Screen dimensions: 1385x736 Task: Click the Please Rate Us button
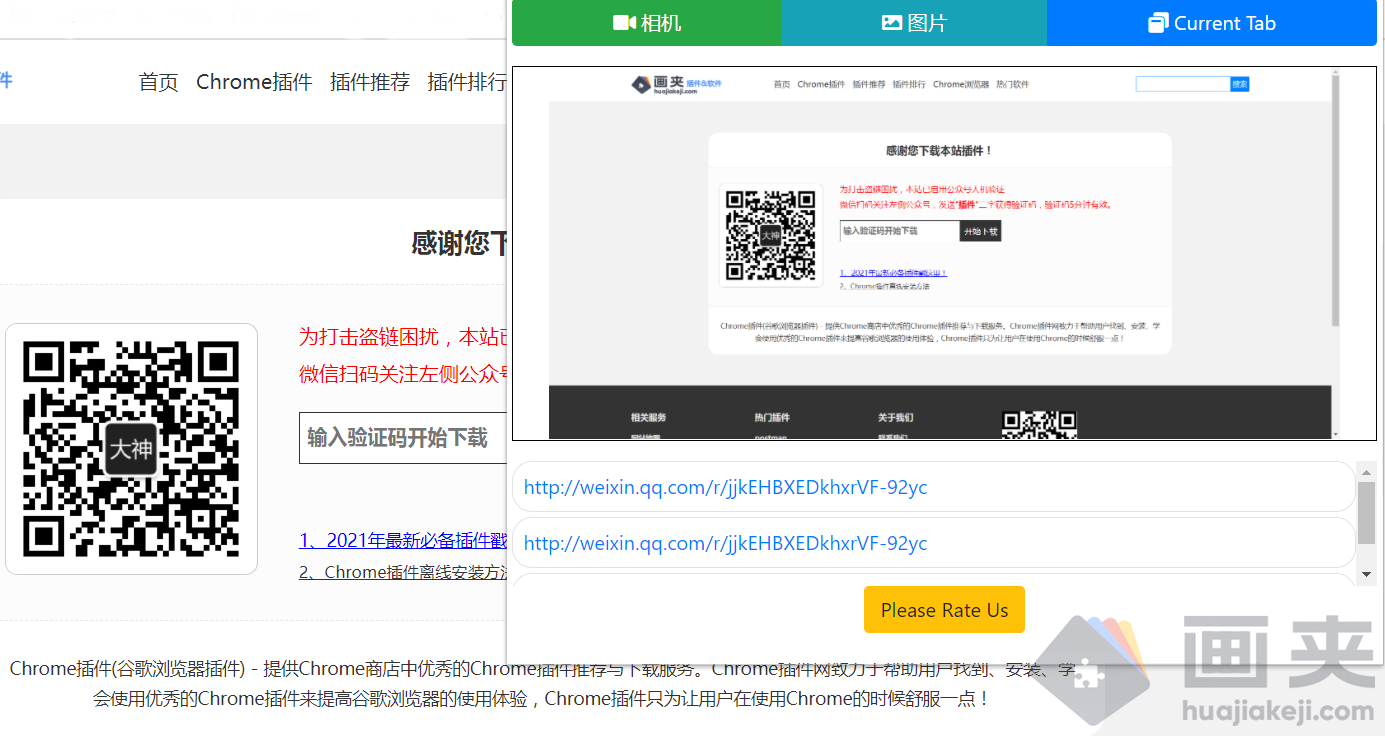point(944,609)
